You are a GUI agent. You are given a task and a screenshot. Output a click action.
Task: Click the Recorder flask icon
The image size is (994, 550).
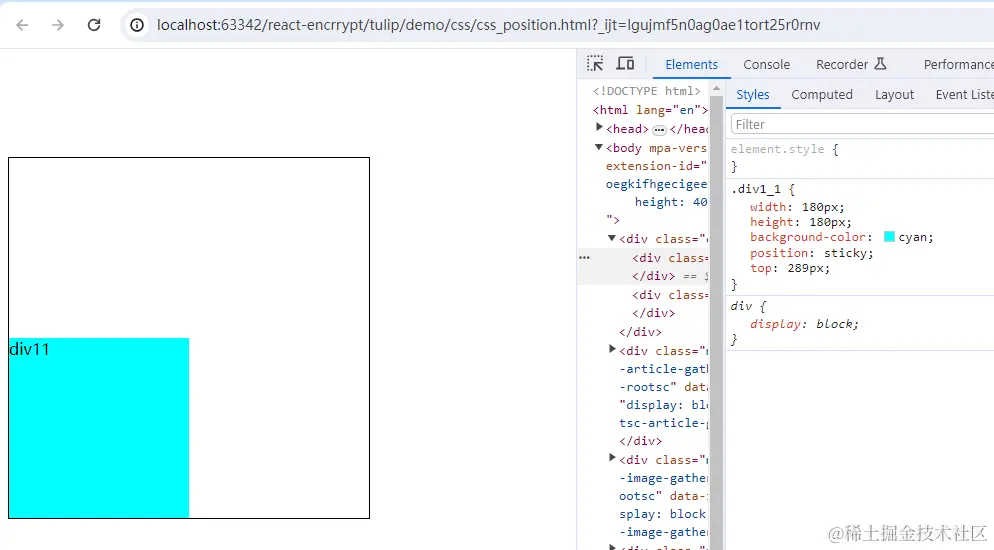[x=881, y=63]
